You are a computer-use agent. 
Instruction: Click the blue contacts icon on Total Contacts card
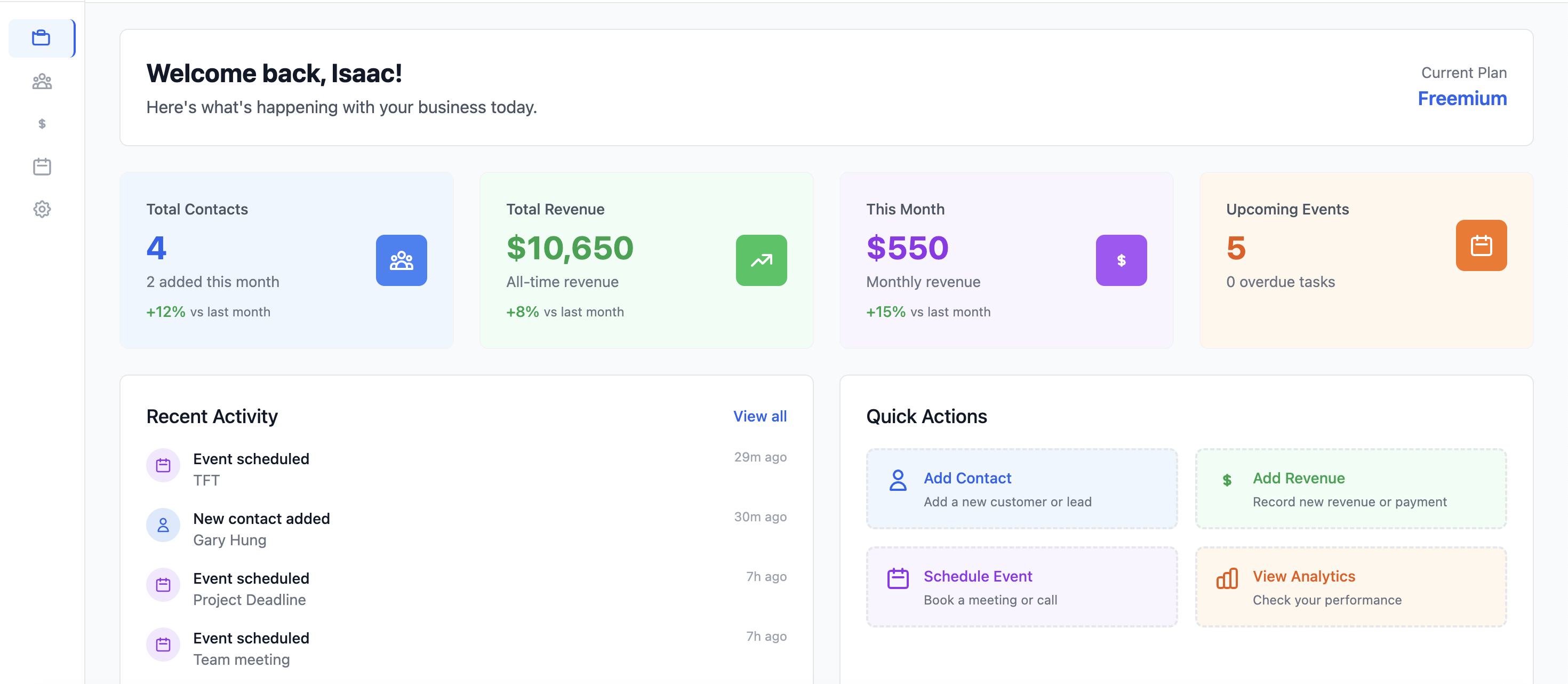[401, 261]
